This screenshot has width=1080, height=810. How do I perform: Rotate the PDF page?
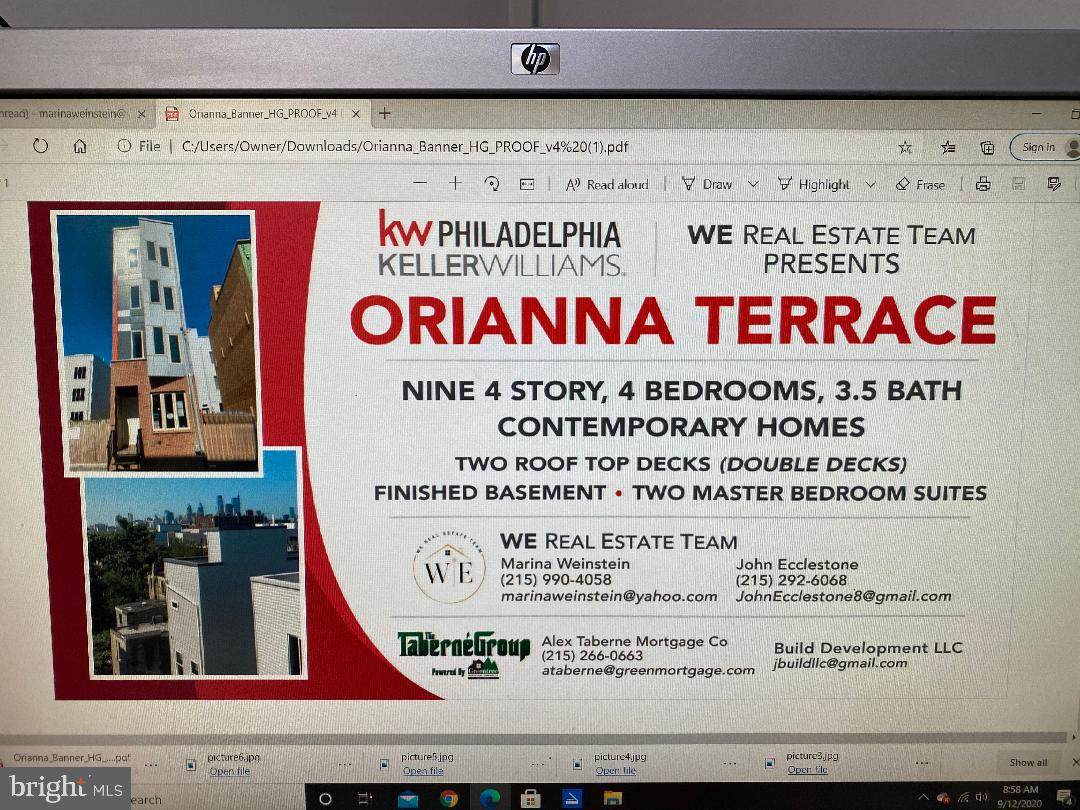[492, 183]
